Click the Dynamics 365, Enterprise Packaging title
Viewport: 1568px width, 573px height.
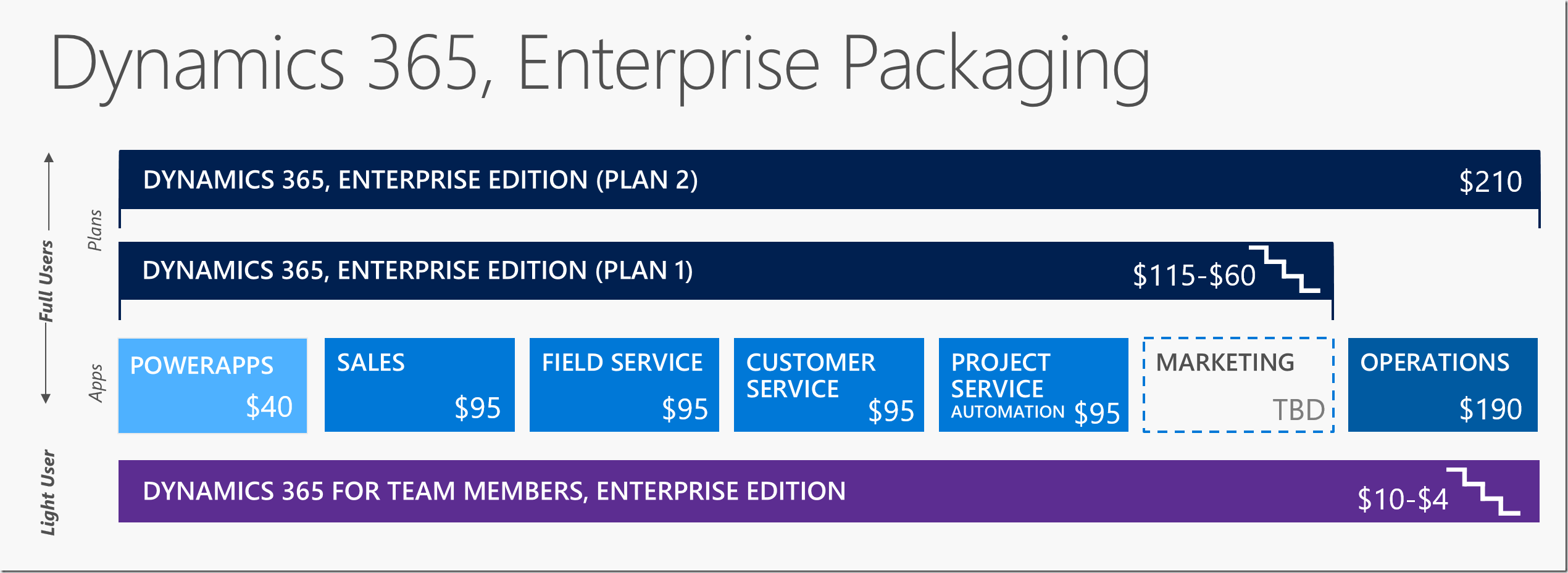(600, 65)
